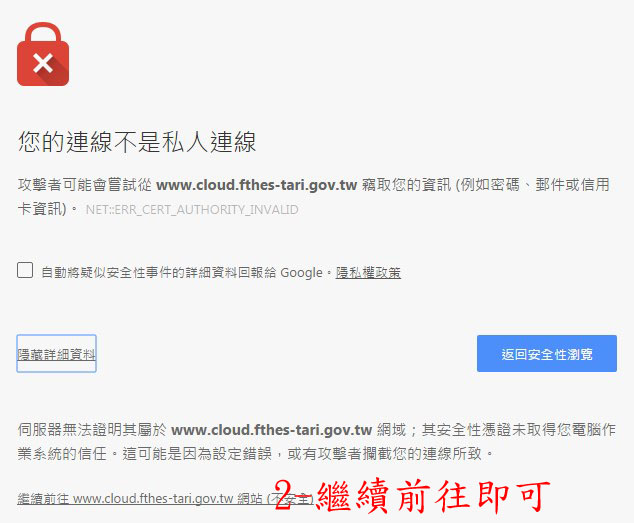Click bold domain in the server details paragraph
634x523 pixels.
pos(271,430)
